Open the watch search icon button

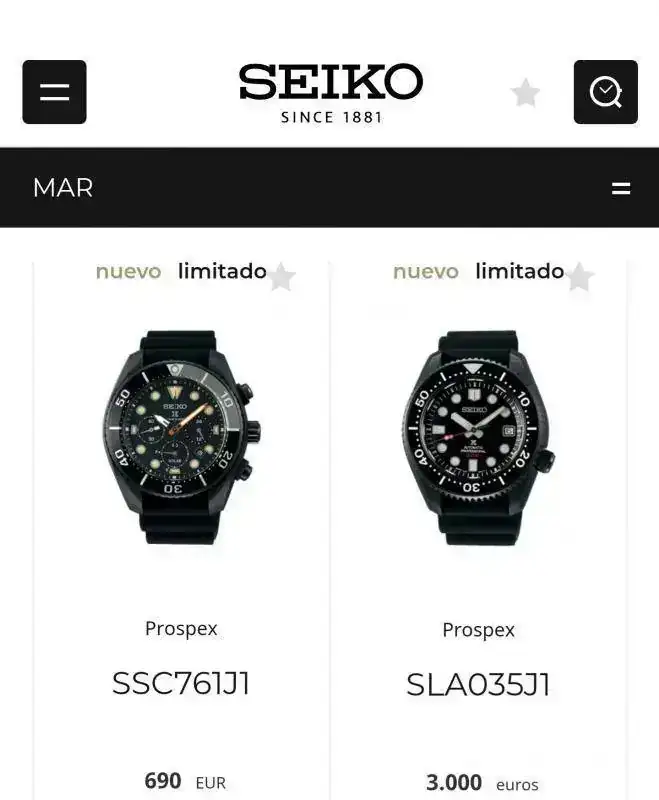[x=605, y=92]
